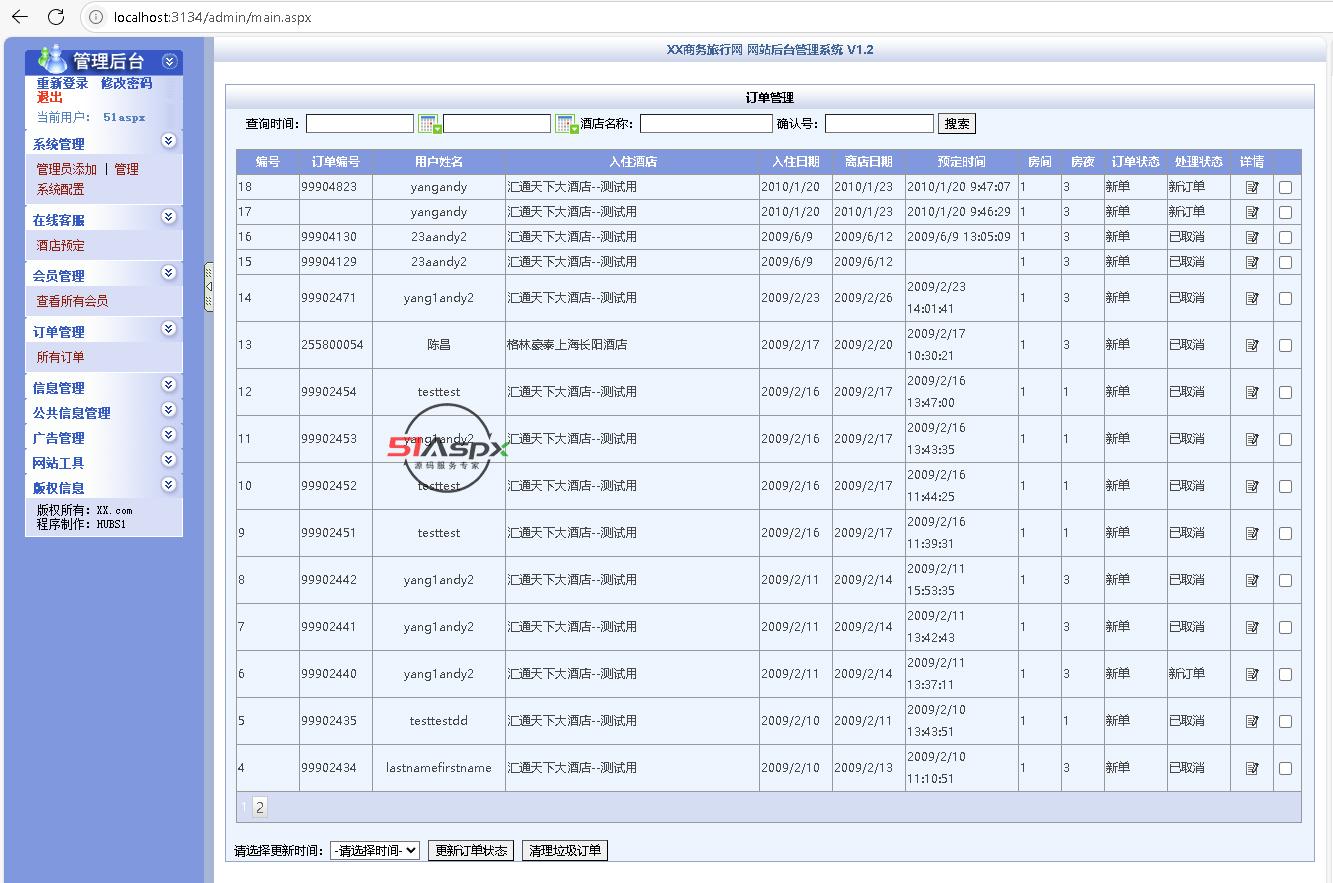
Task: Open details icon for order 99902452
Action: point(1252,486)
